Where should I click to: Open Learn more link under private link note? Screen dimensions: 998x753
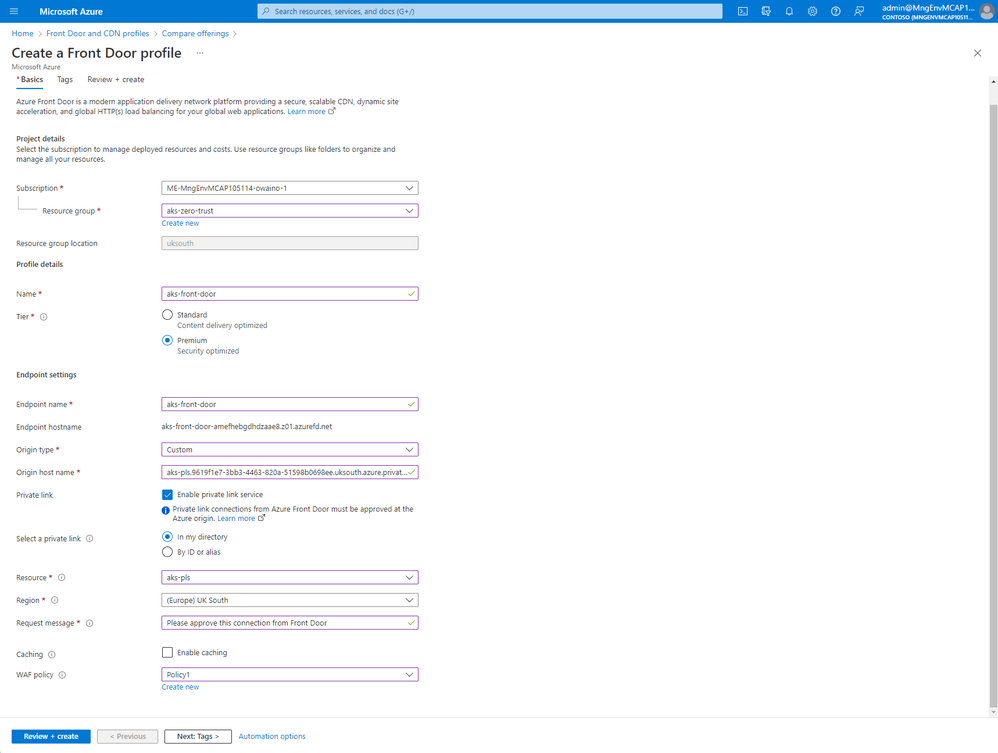click(x=236, y=519)
